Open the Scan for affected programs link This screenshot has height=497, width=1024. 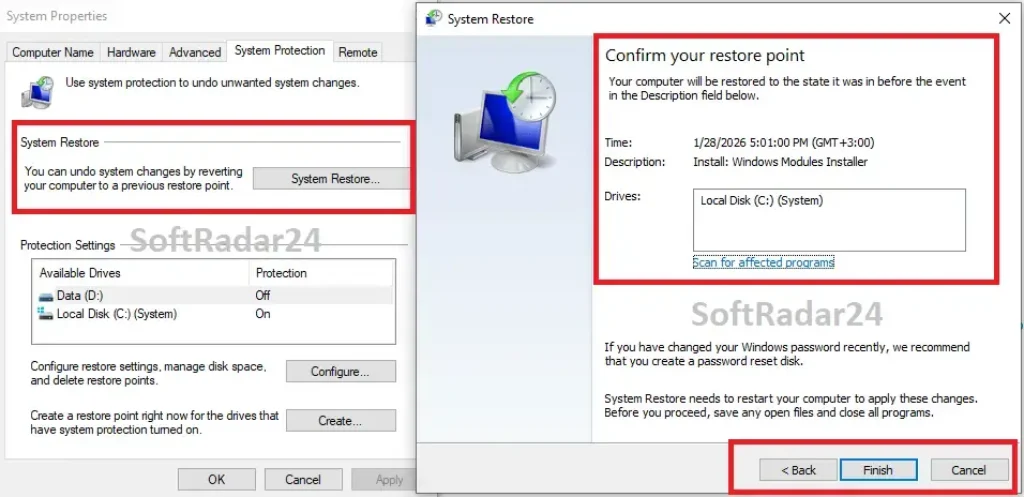point(763,263)
